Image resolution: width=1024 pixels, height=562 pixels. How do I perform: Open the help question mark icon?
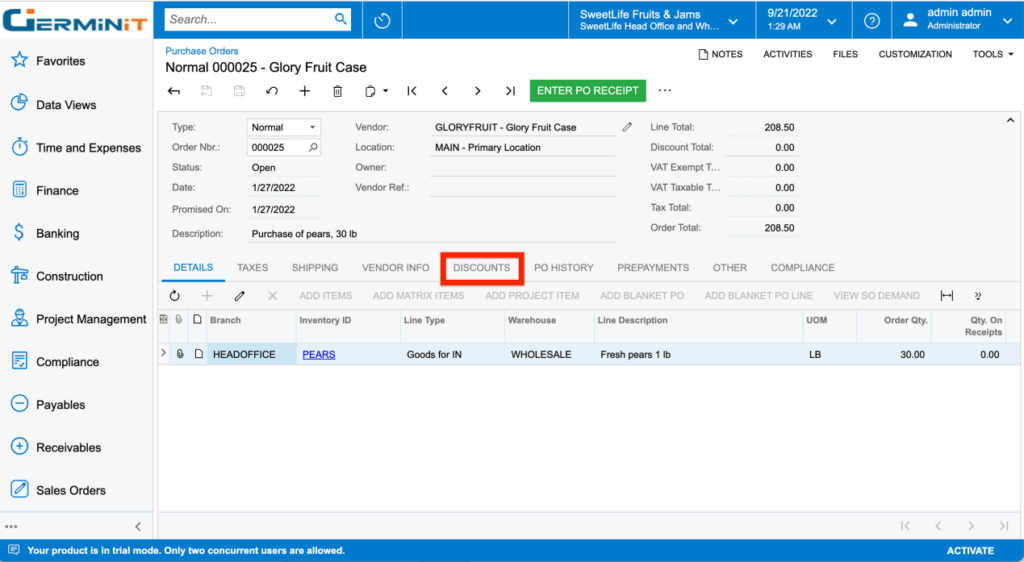point(872,20)
